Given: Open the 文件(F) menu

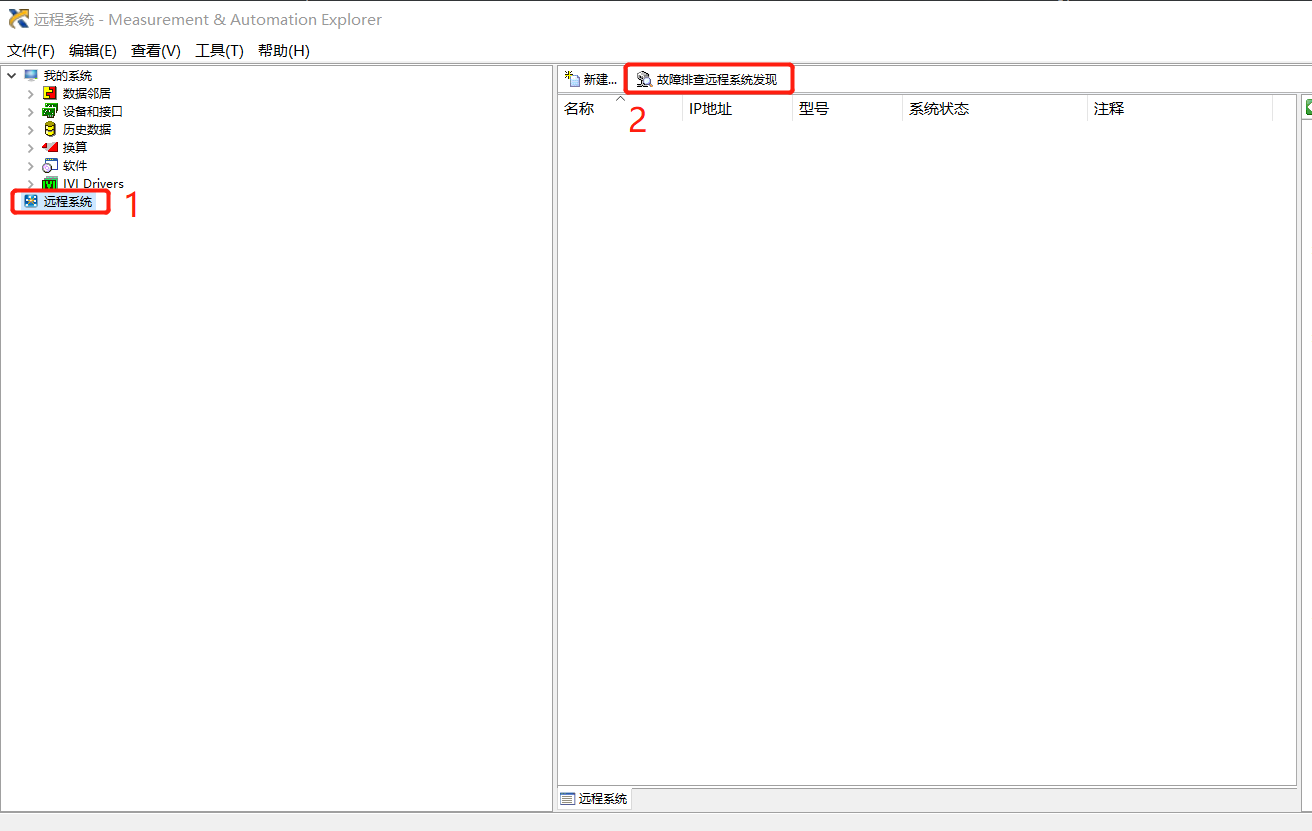Looking at the screenshot, I should [31, 51].
